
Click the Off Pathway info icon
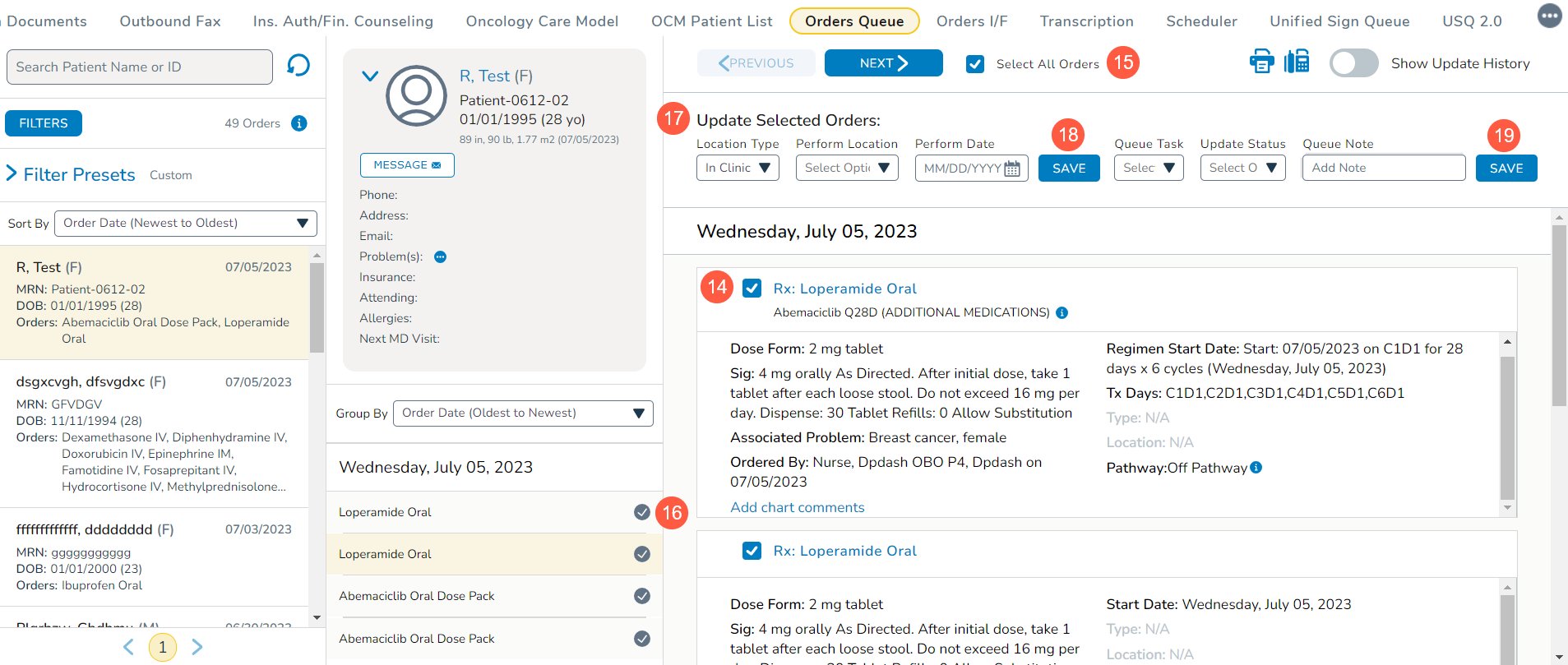(1256, 468)
